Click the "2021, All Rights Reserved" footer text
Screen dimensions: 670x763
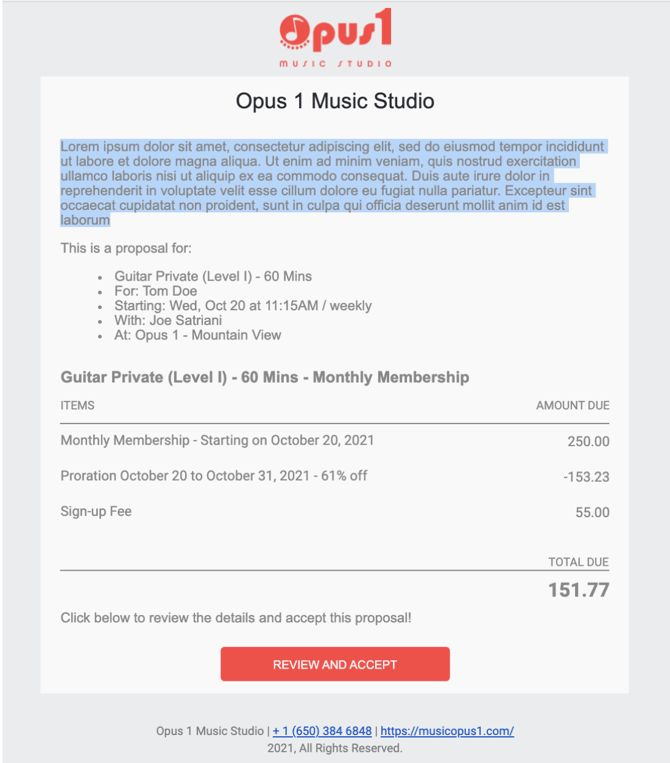click(335, 748)
